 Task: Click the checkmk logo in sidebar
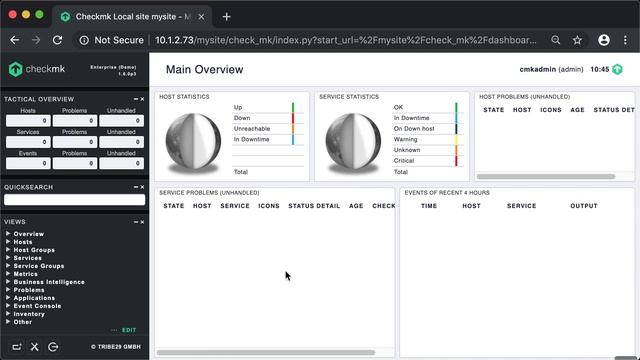click(x=37, y=69)
